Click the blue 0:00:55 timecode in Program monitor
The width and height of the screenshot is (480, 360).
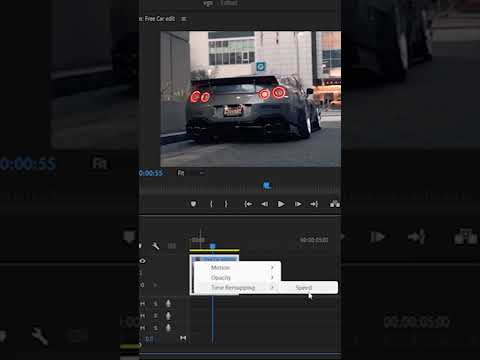[x=151, y=173]
